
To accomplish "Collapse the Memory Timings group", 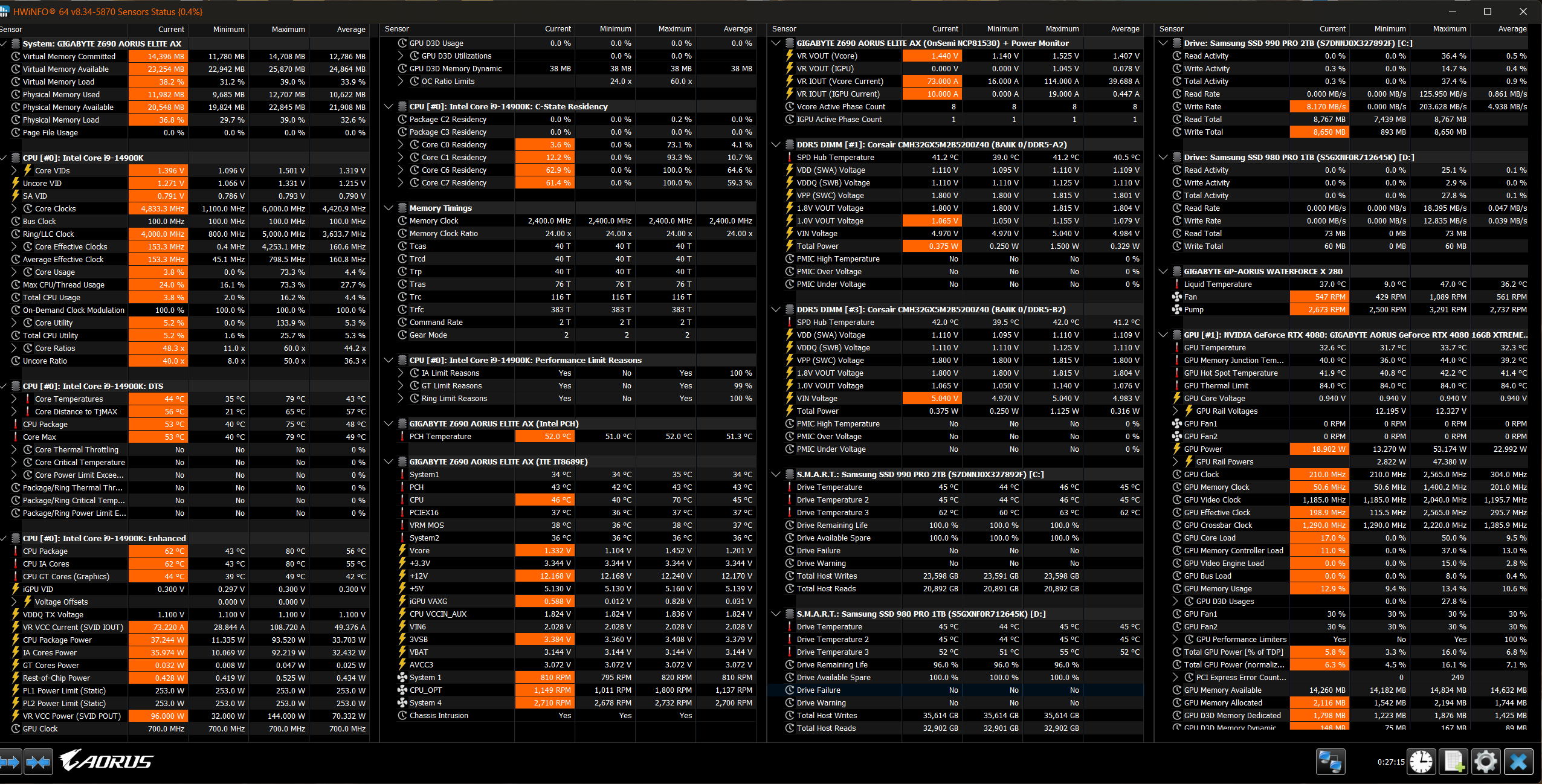I will tap(389, 208).
